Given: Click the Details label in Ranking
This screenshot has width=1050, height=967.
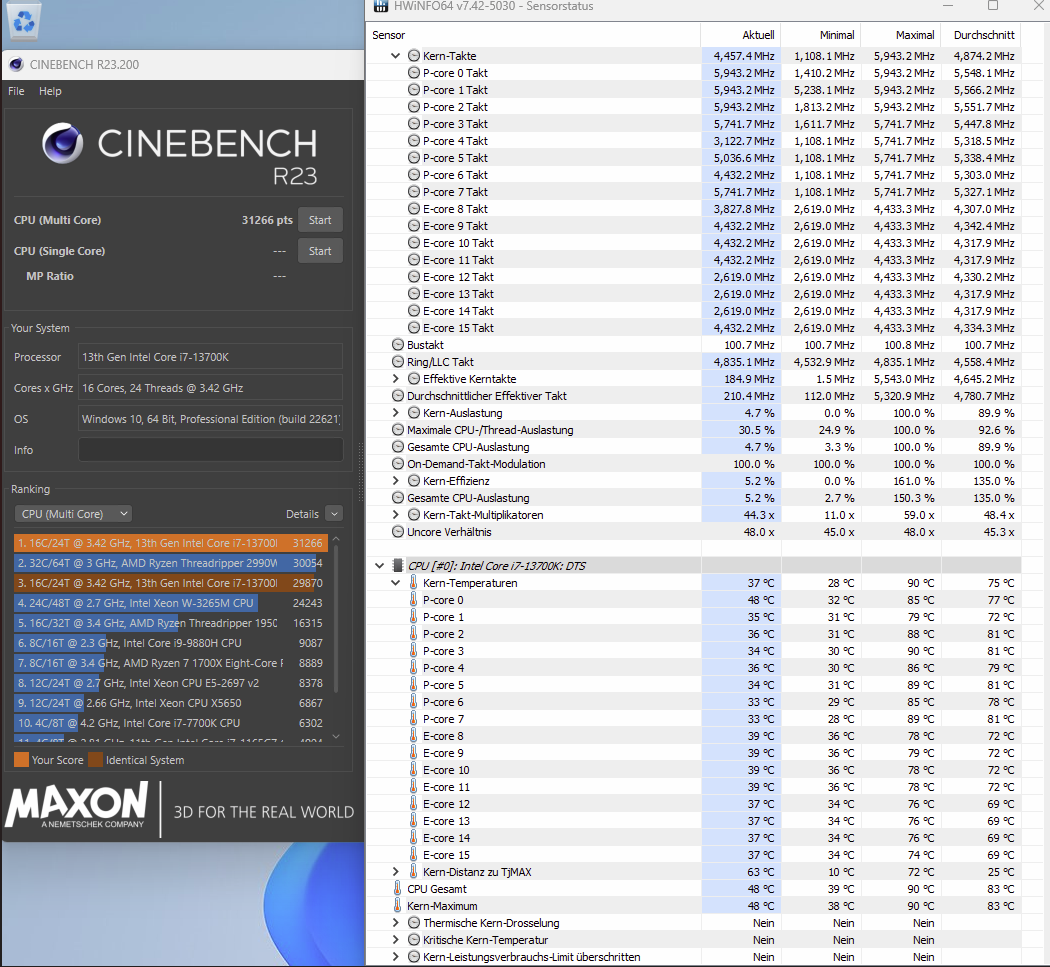Looking at the screenshot, I should coord(302,514).
